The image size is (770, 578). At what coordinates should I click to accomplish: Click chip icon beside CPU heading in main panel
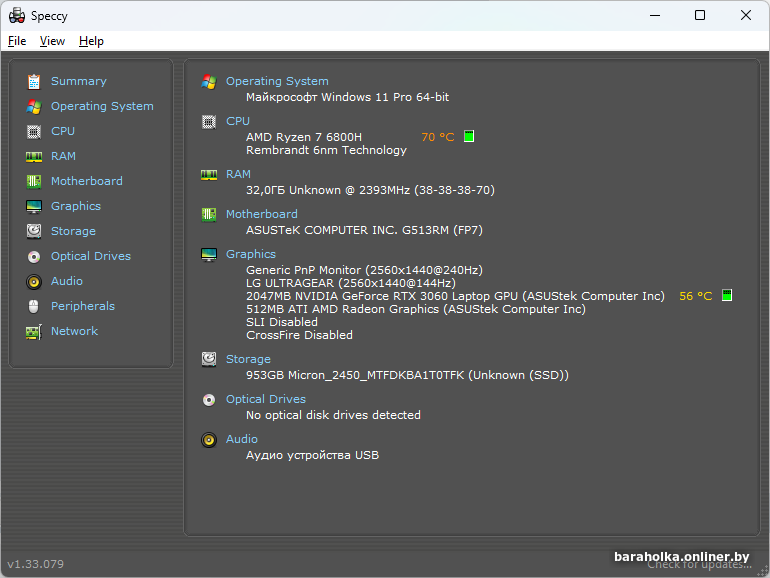pos(209,121)
